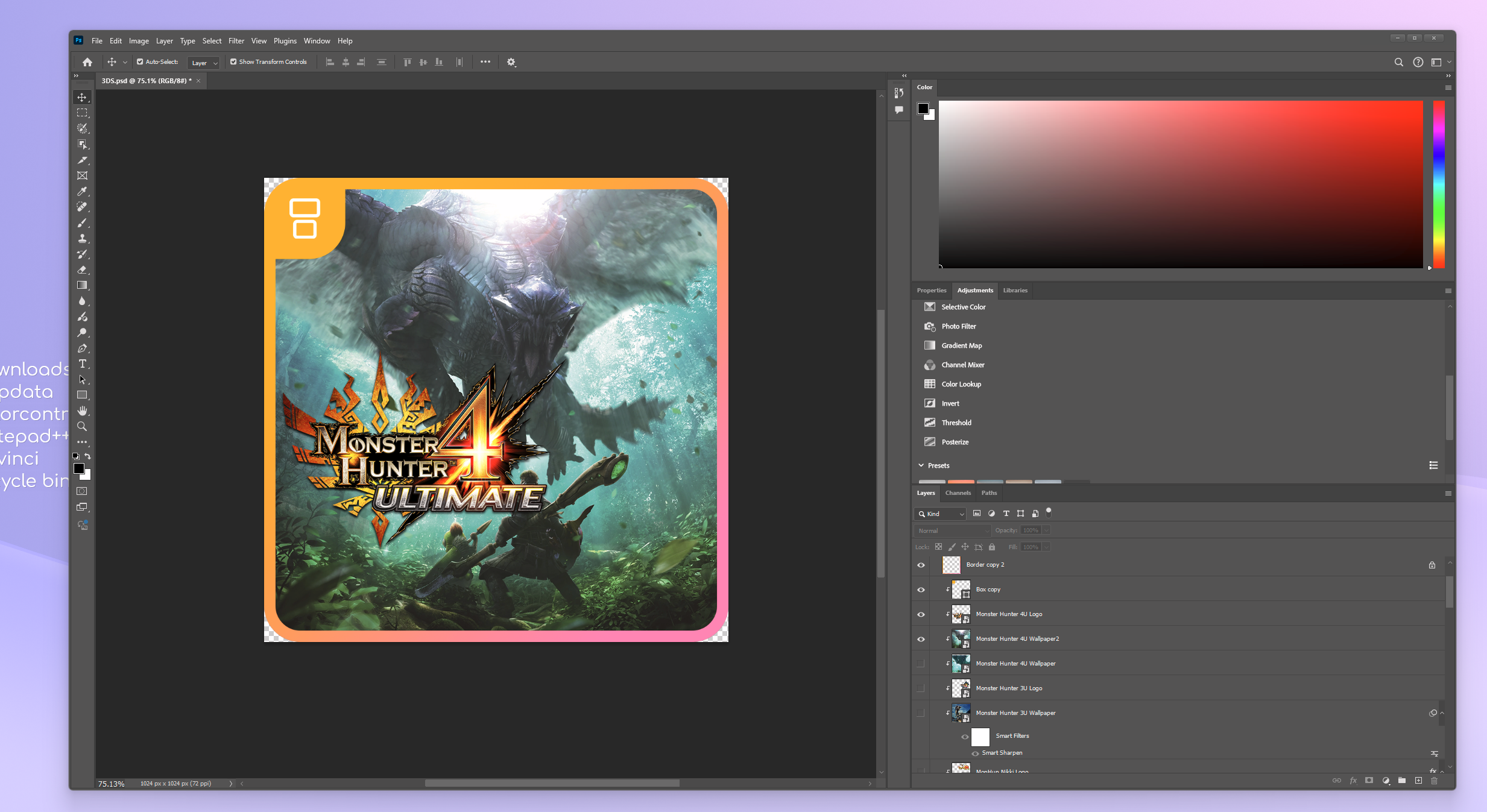Show the Monster Hunter 3U Logo layer
The width and height of the screenshot is (1487, 812).
pos(921,688)
